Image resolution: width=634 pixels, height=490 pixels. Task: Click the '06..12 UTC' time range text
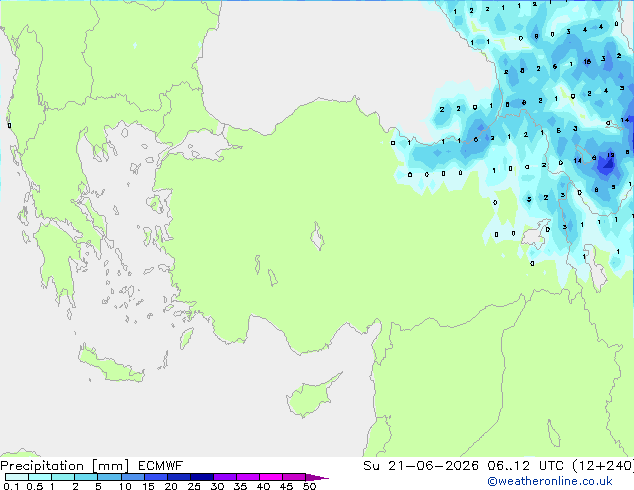[x=525, y=466]
